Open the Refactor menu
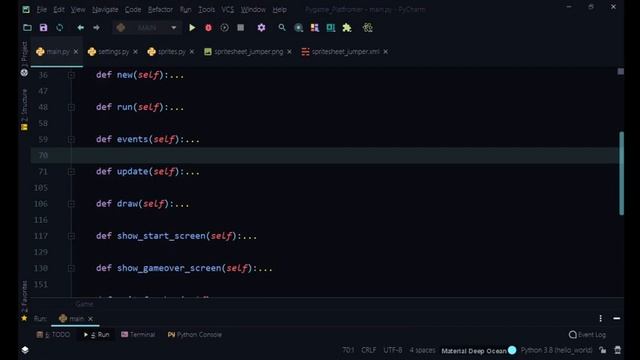This screenshot has width=640, height=360. (x=160, y=9)
